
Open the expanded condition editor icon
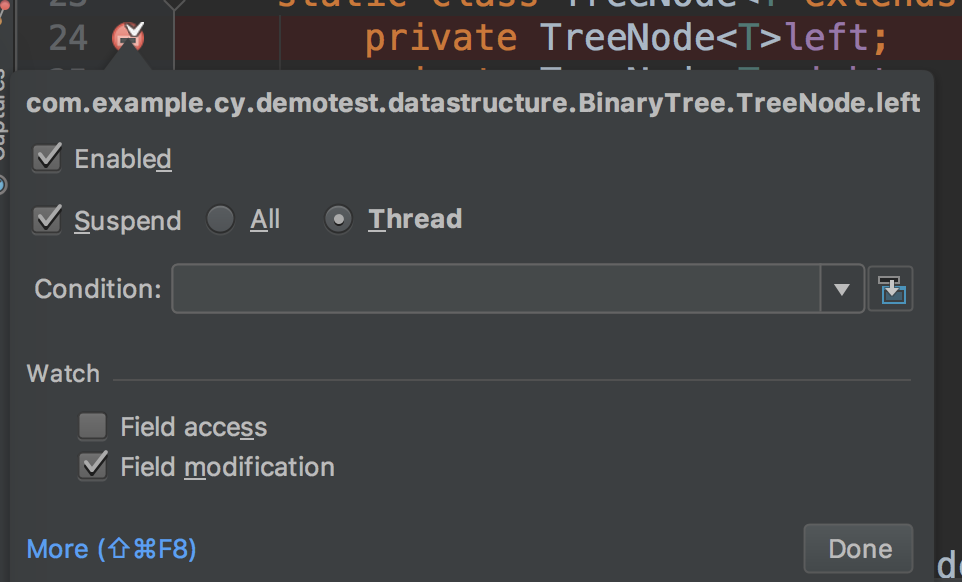[890, 288]
